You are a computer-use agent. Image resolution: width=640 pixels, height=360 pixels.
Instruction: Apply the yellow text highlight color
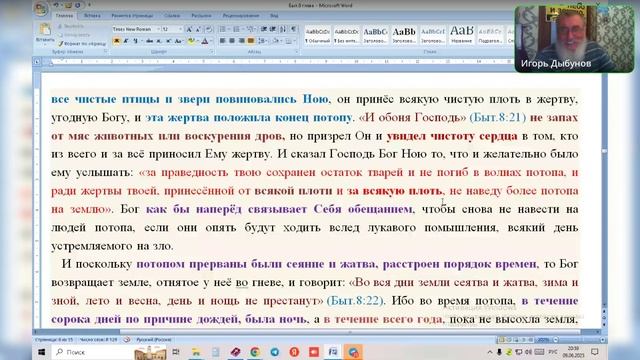(x=191, y=41)
